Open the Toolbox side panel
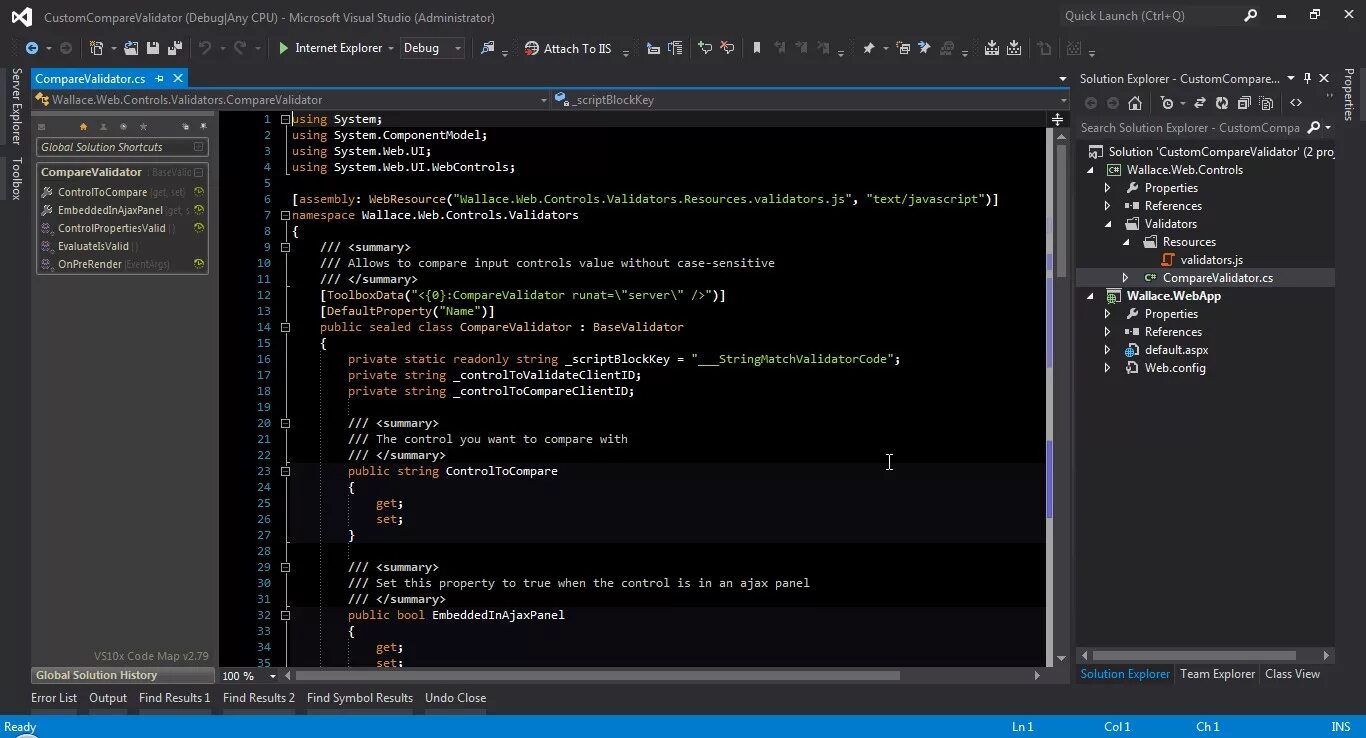This screenshot has height=738, width=1366. coord(16,179)
